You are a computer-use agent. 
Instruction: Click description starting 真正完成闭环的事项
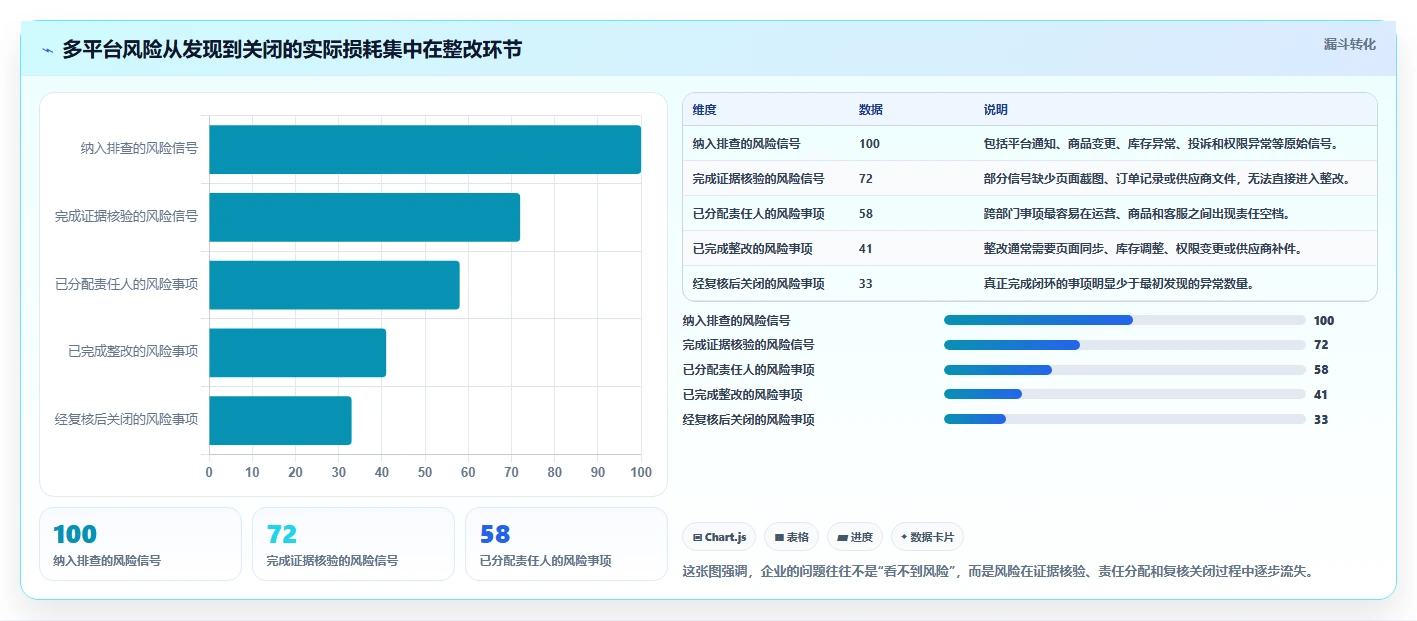(1118, 284)
